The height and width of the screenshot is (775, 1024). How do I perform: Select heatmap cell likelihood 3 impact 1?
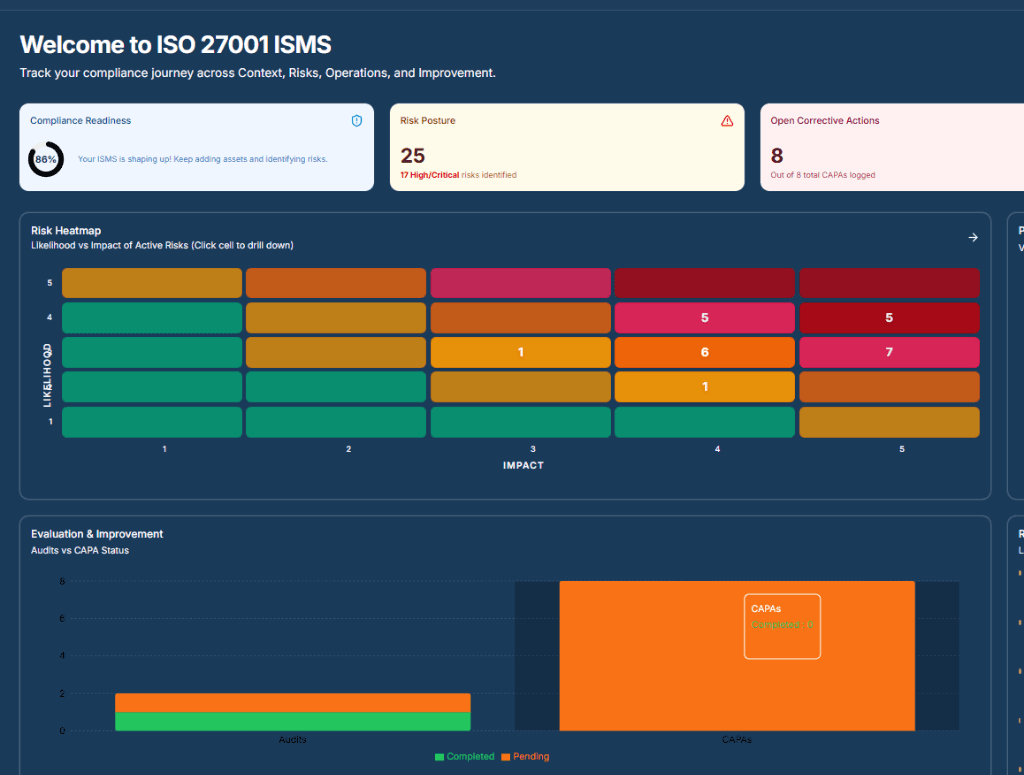pyautogui.click(x=152, y=353)
